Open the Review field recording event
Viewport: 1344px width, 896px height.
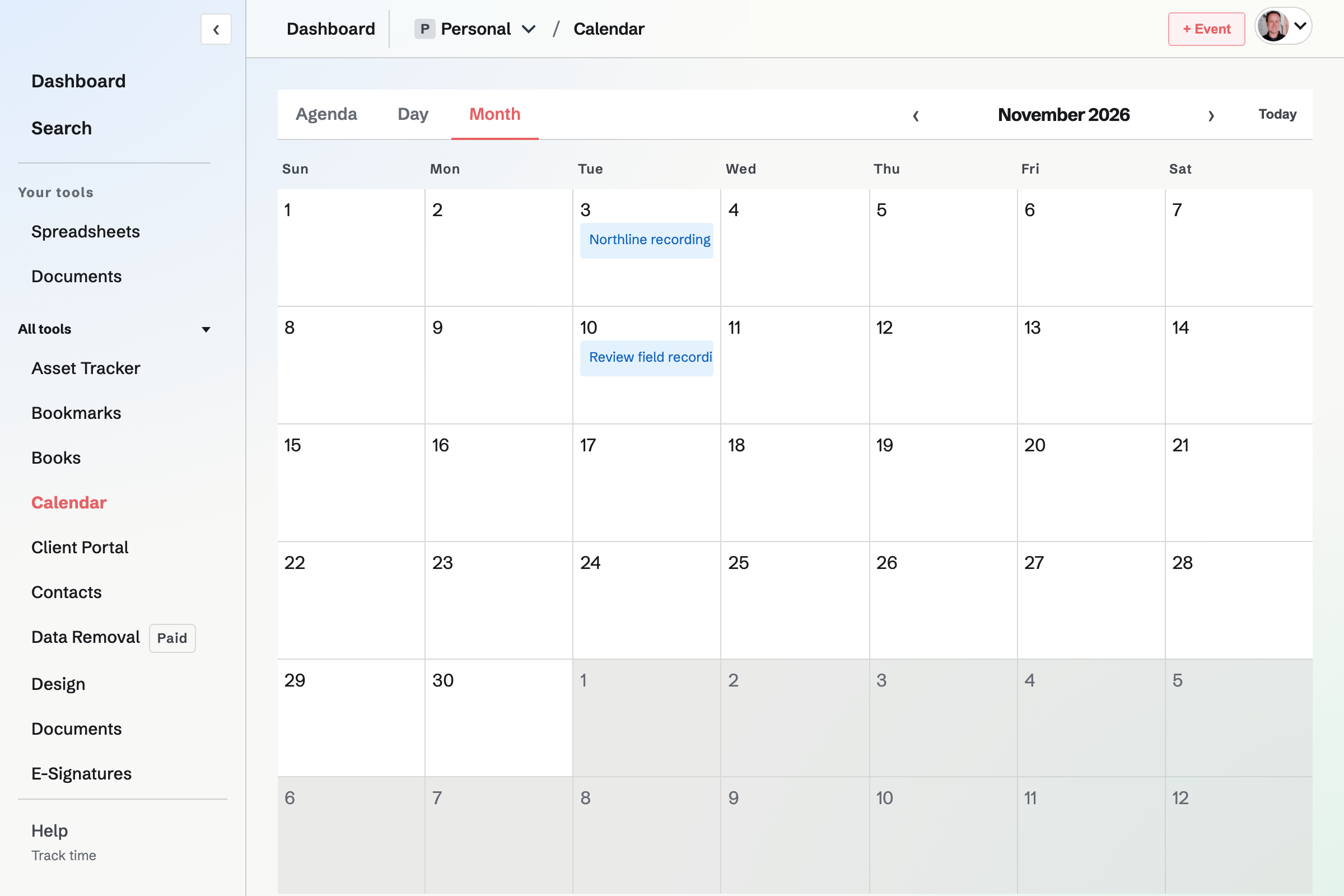coord(646,358)
